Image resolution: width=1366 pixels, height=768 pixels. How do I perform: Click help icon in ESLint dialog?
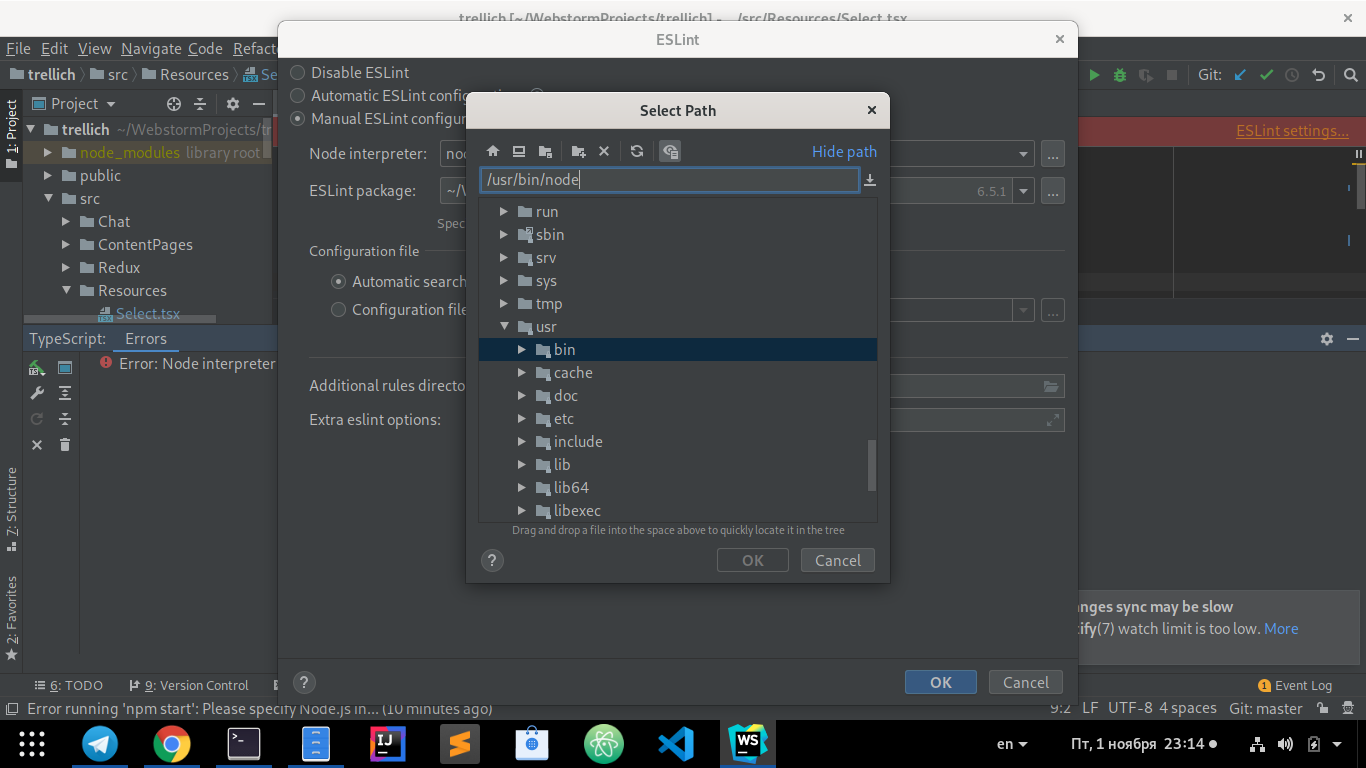click(304, 682)
